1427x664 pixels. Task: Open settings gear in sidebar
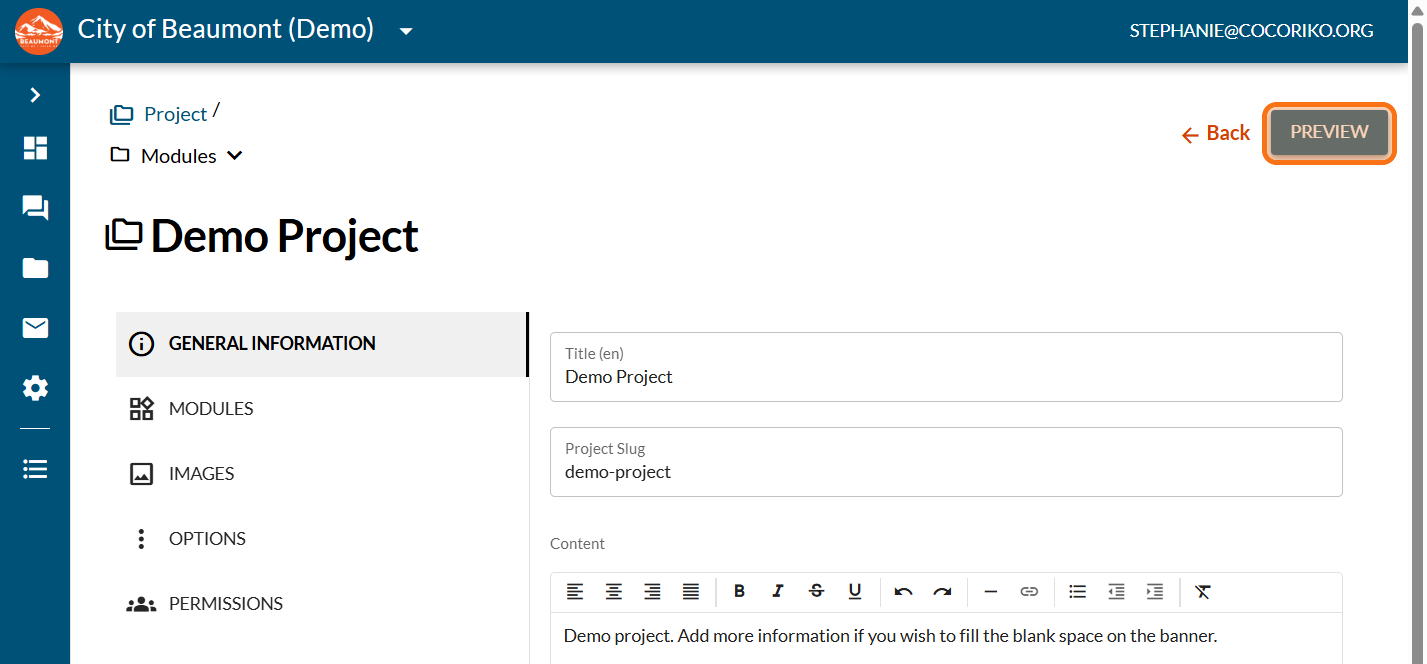[35, 388]
